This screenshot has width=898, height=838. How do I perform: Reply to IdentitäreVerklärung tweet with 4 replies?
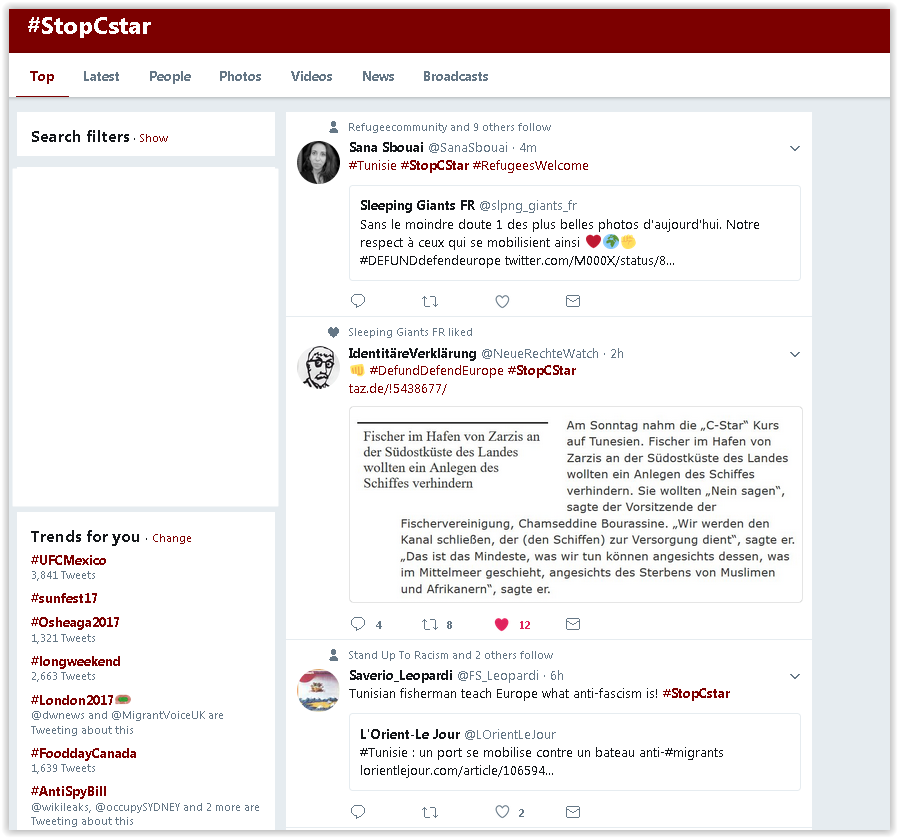click(358, 624)
